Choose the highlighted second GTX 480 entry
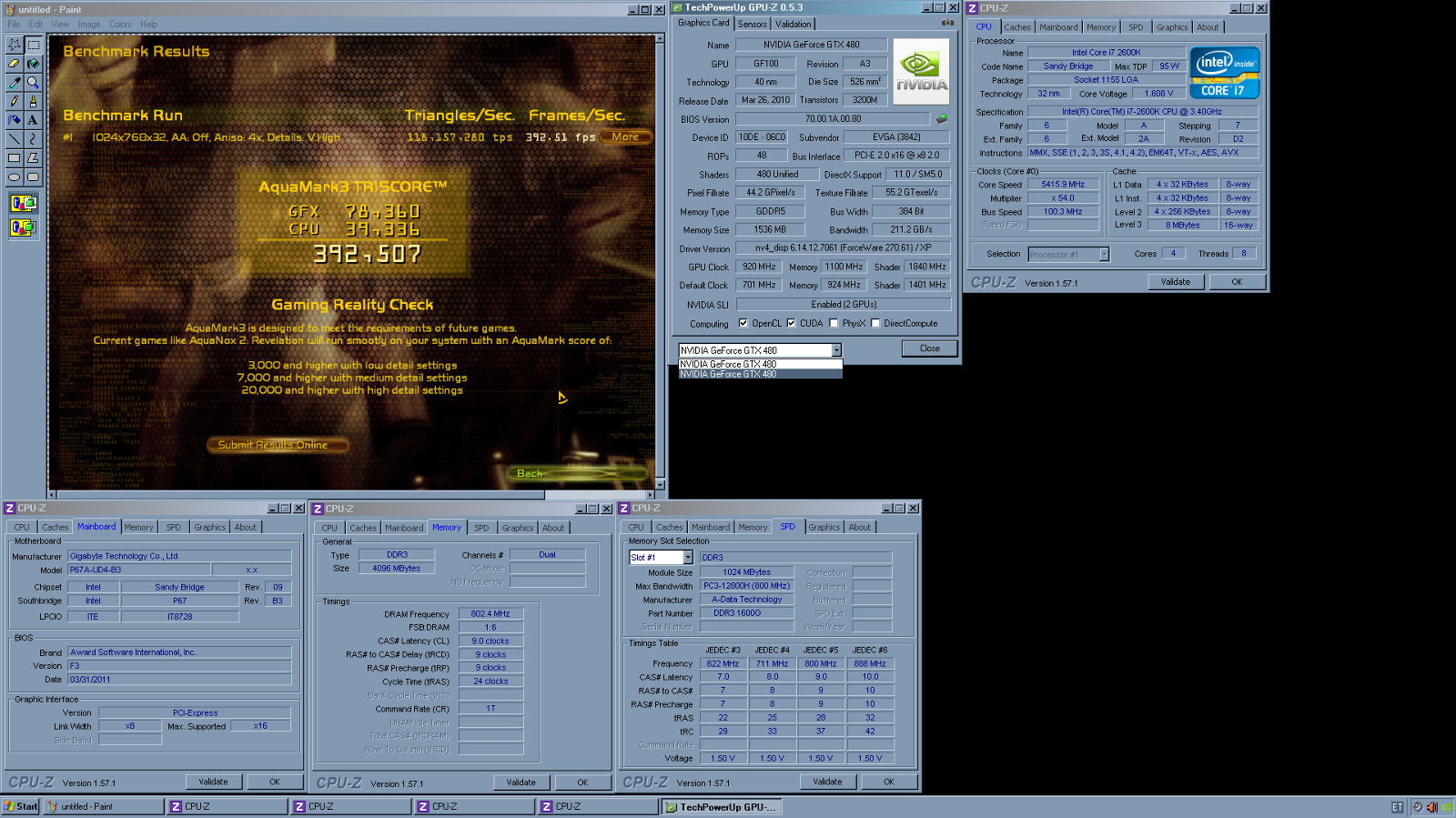 (x=761, y=374)
